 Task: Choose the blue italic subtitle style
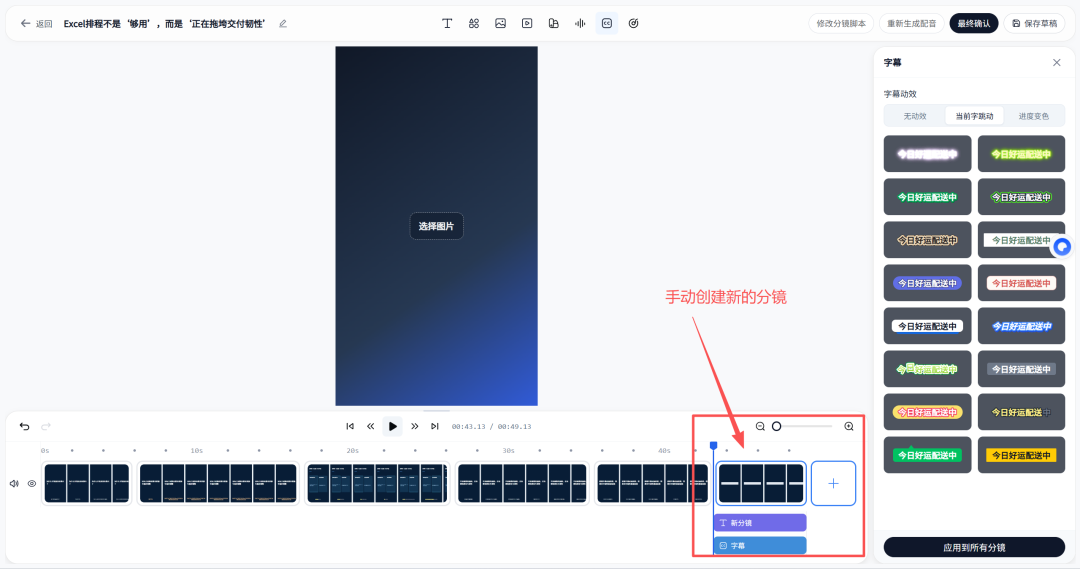1021,326
